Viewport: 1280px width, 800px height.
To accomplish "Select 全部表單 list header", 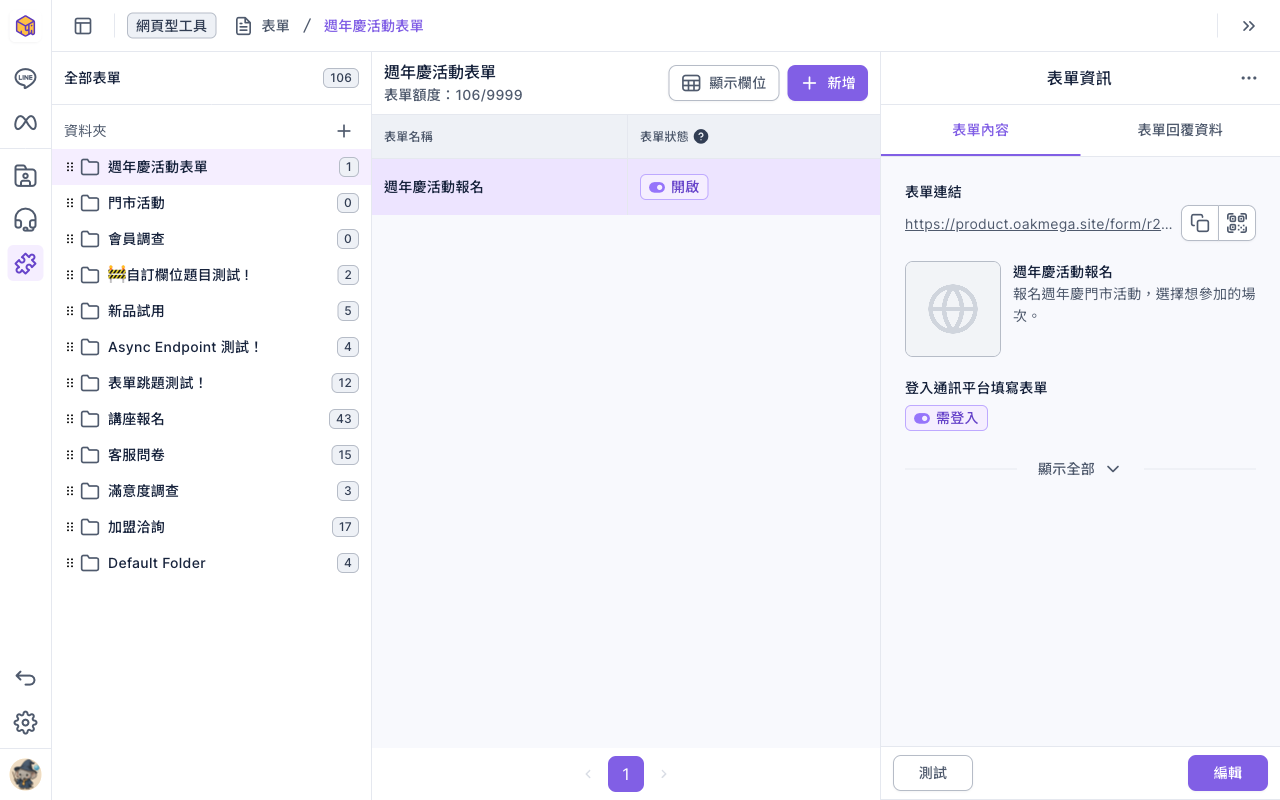I will (x=211, y=78).
